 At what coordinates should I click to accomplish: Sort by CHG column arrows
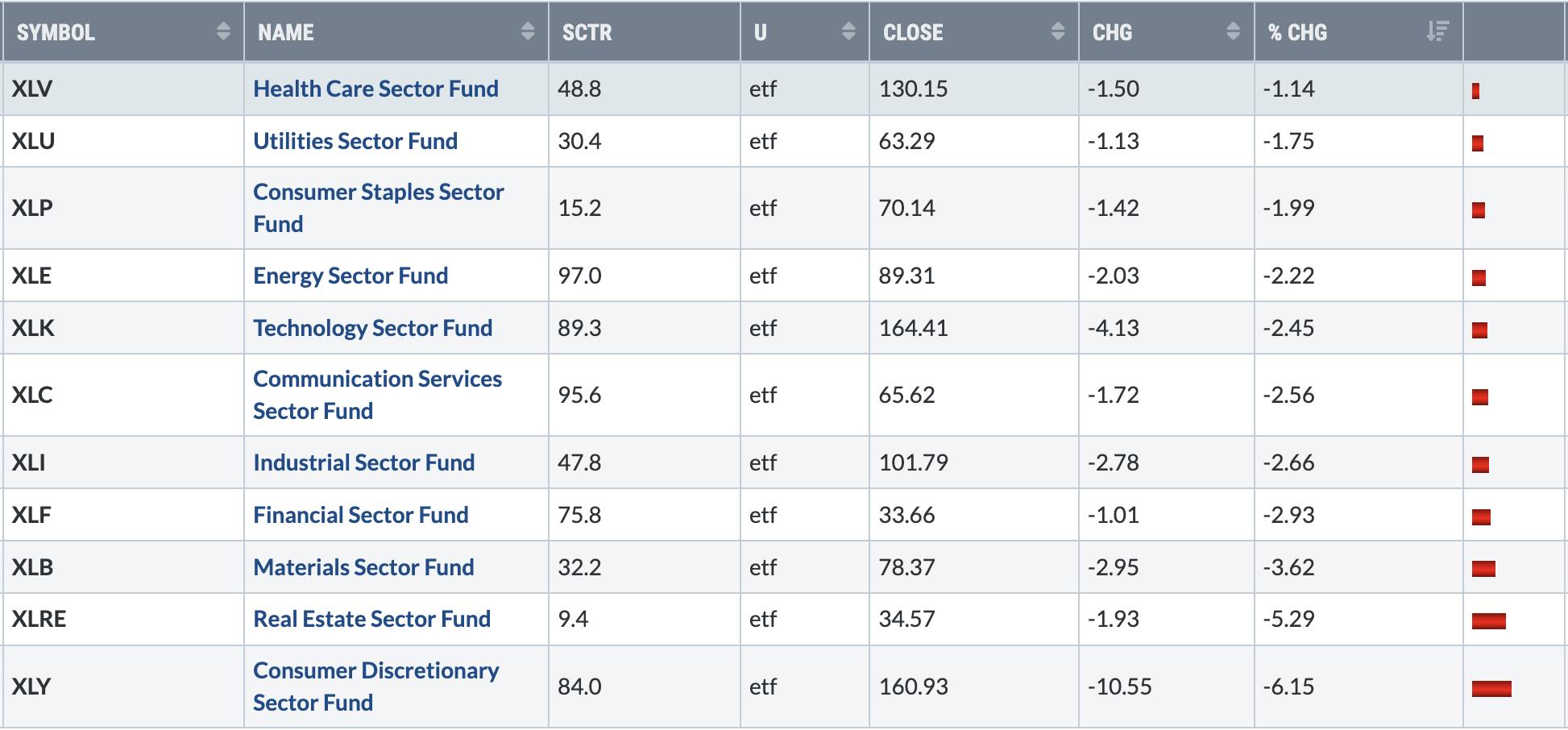(x=1233, y=31)
